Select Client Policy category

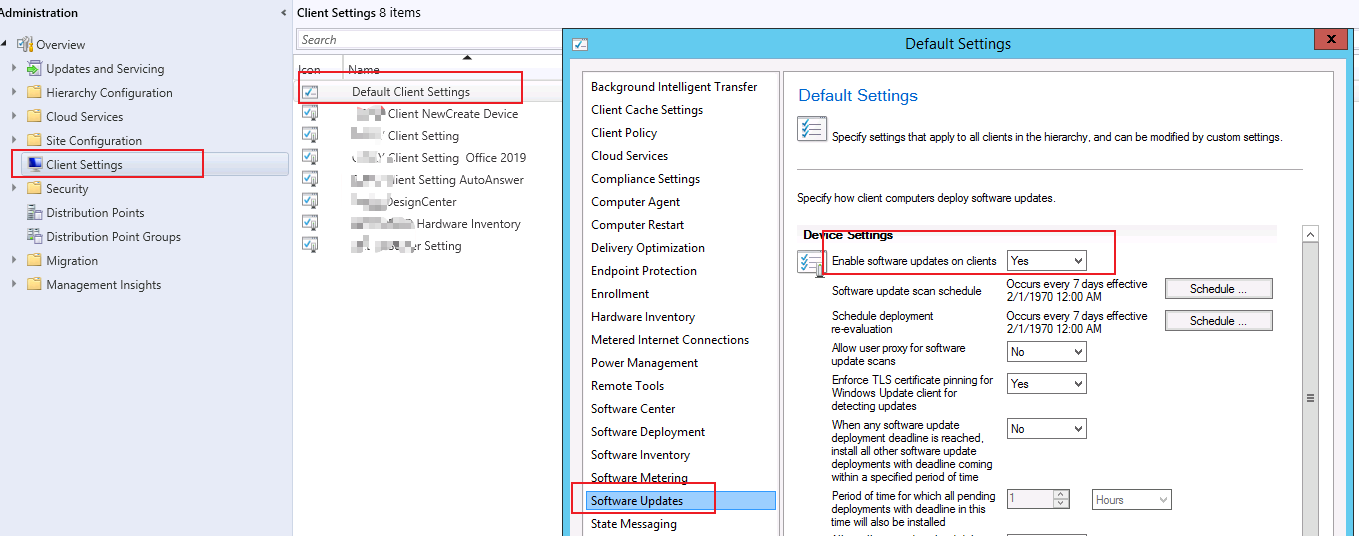624,133
